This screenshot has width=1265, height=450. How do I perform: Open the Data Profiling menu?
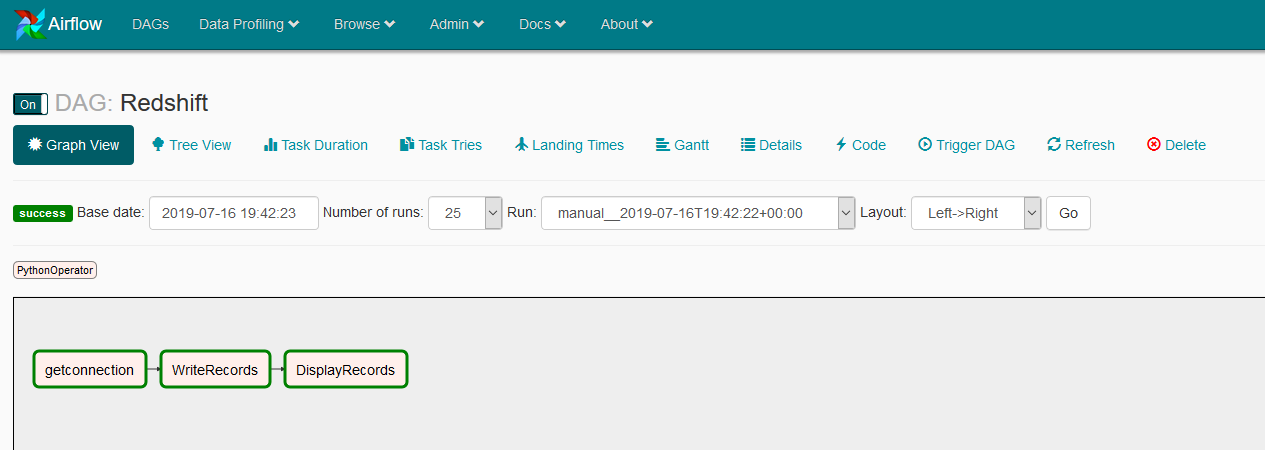(249, 24)
